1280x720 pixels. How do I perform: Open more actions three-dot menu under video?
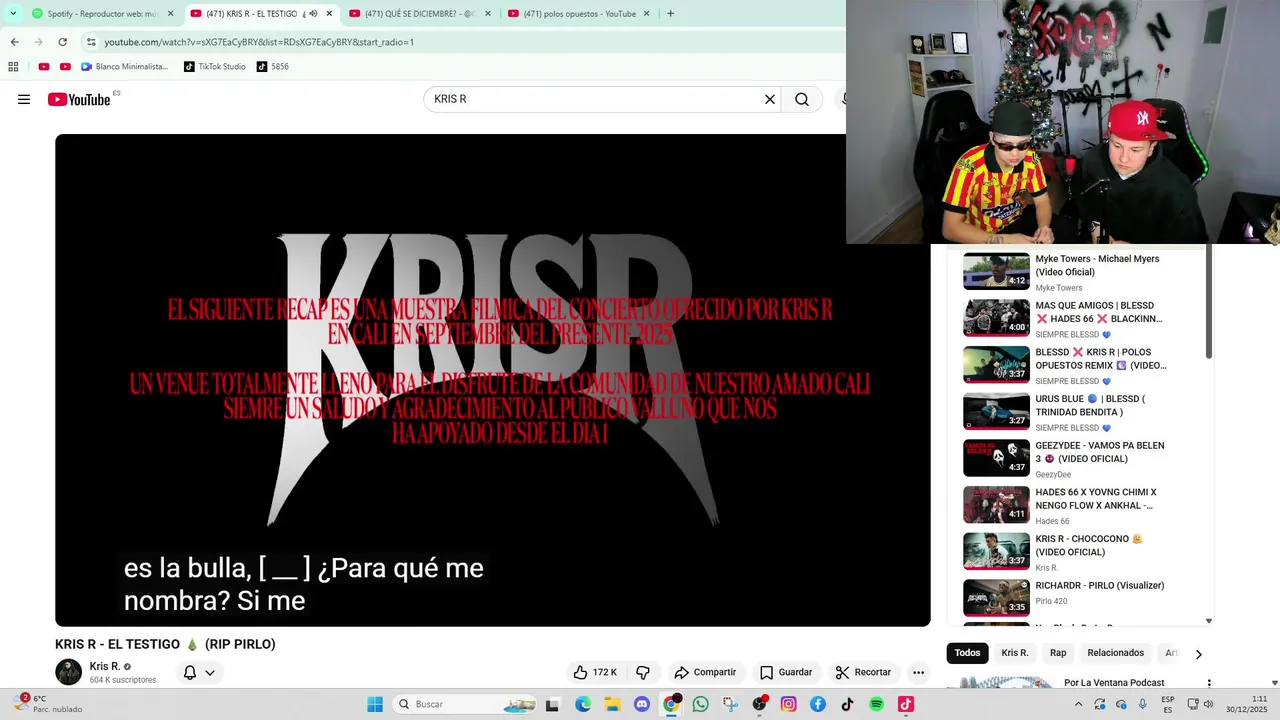click(x=918, y=672)
